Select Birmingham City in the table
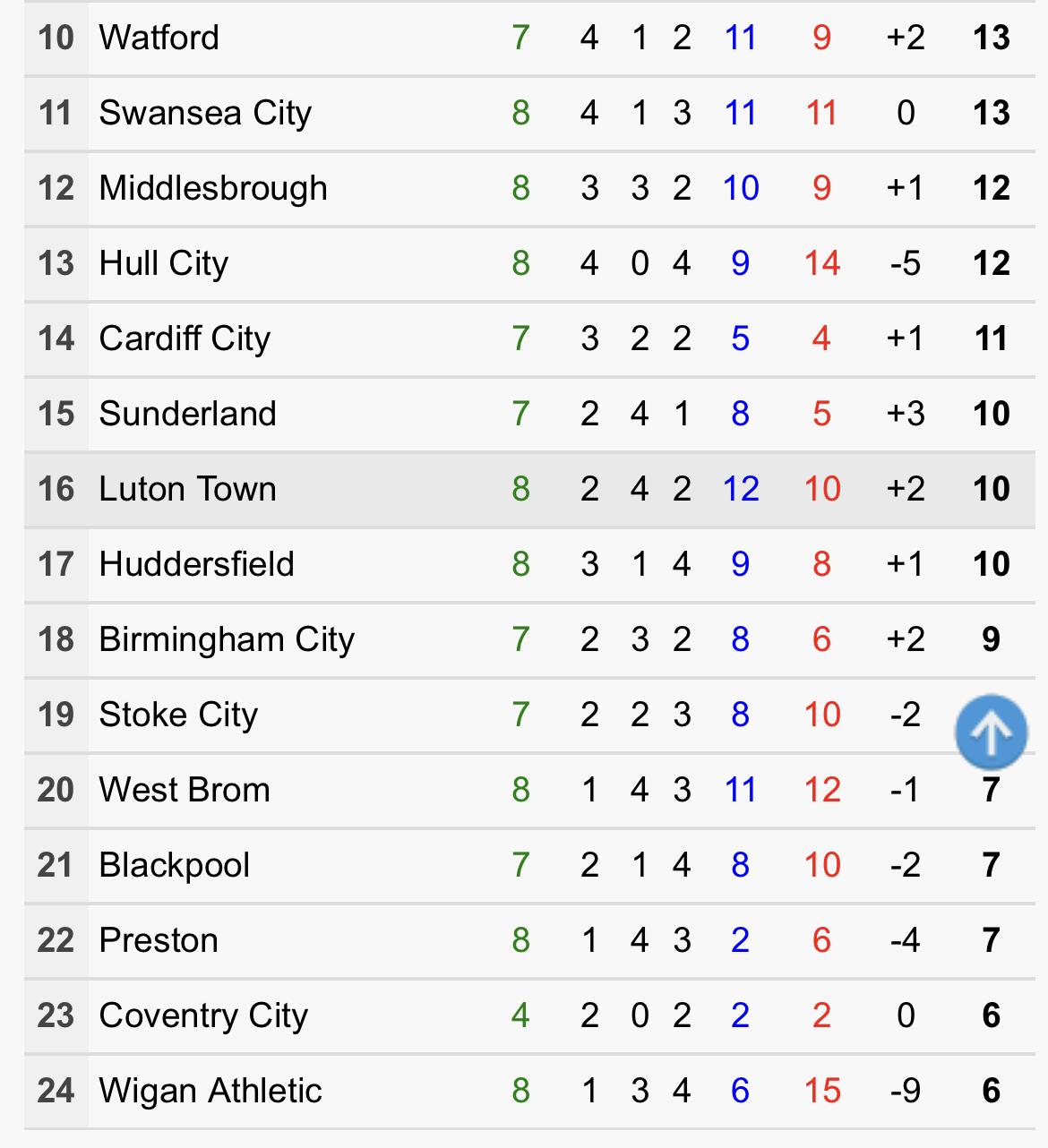Viewport: 1048px width, 1148px height. pos(227,639)
